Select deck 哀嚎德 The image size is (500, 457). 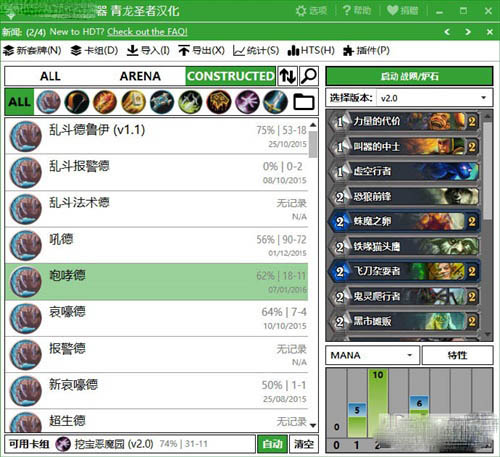click(x=156, y=318)
